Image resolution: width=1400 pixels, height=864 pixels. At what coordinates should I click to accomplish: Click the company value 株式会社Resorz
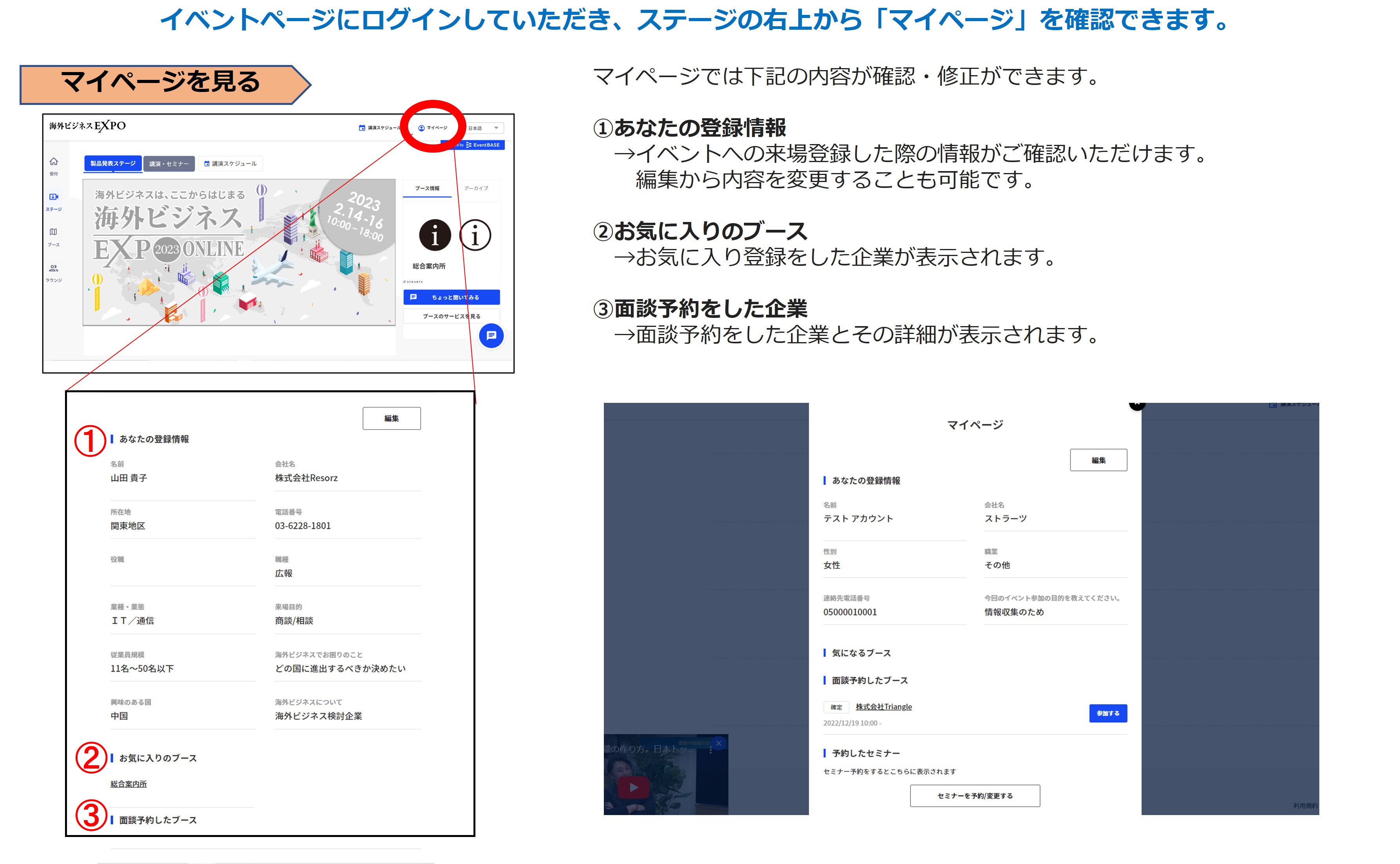tap(306, 478)
